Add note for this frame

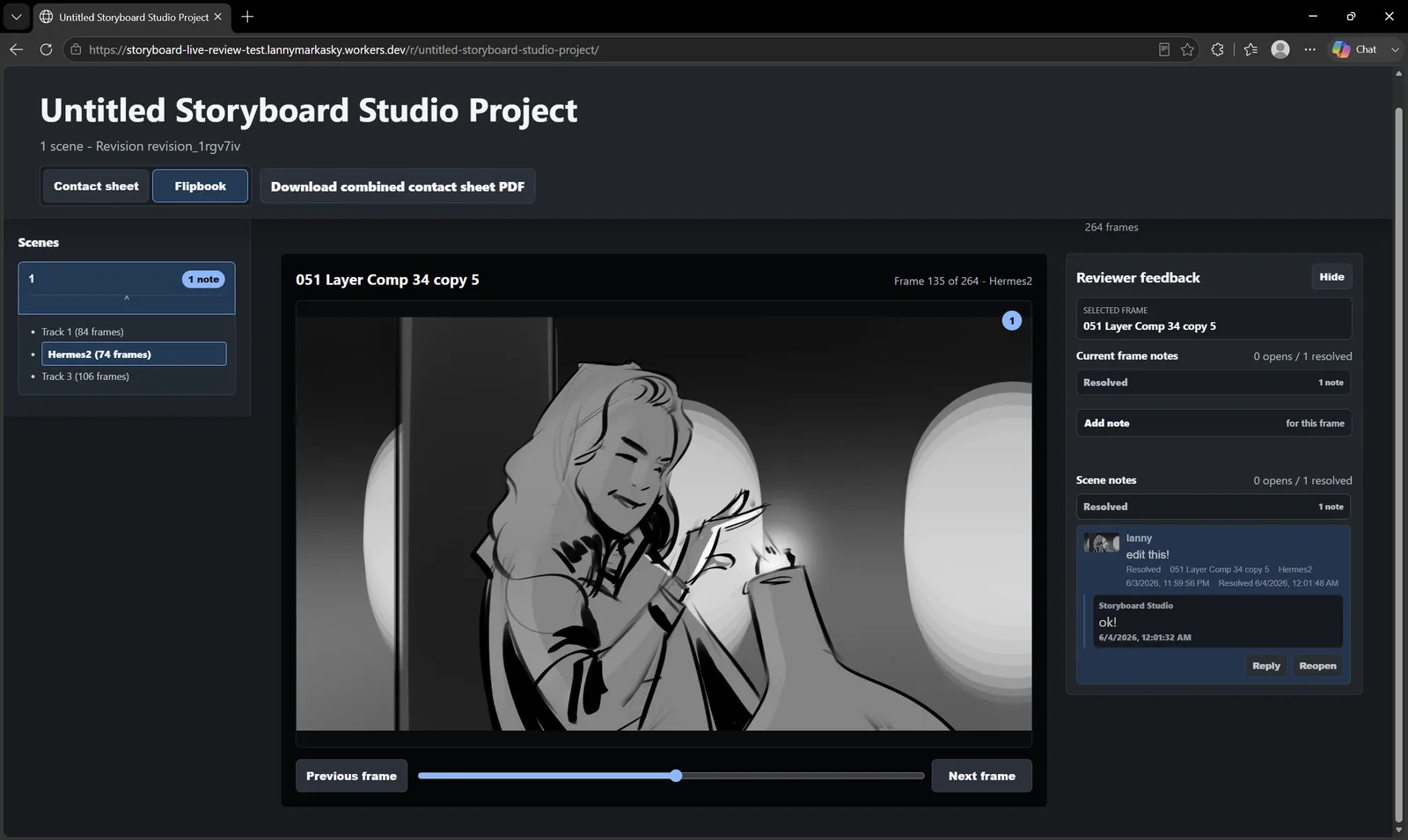1214,423
